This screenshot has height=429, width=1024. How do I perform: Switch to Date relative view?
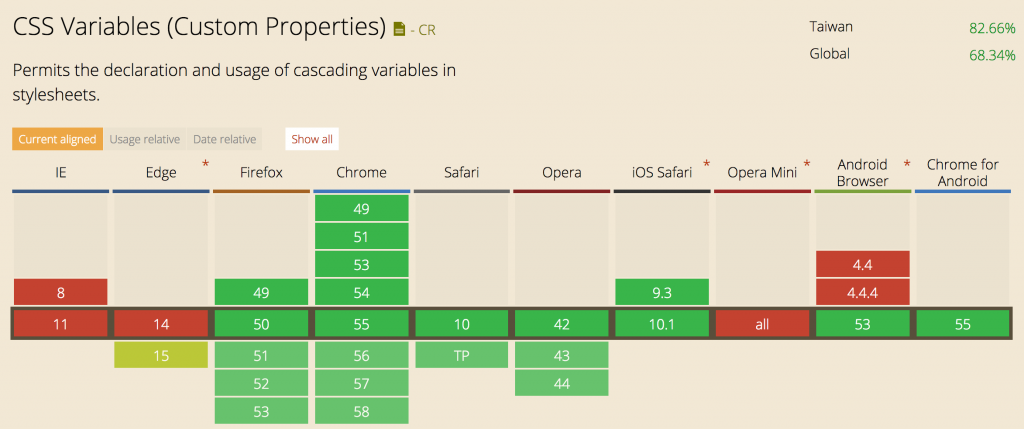[x=224, y=139]
